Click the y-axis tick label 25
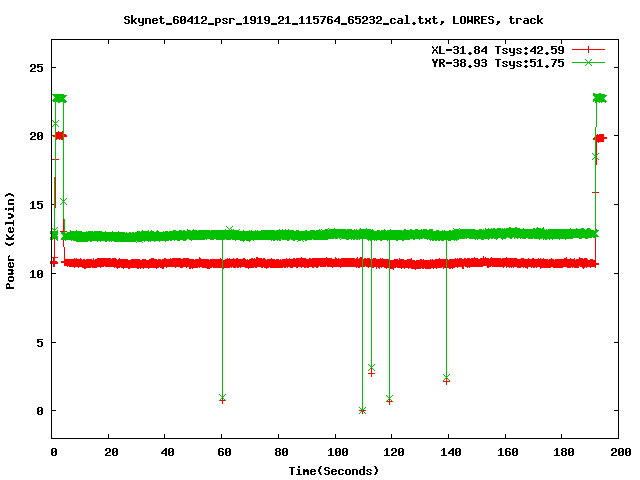Screen dimensions: 640x480 click(36, 68)
